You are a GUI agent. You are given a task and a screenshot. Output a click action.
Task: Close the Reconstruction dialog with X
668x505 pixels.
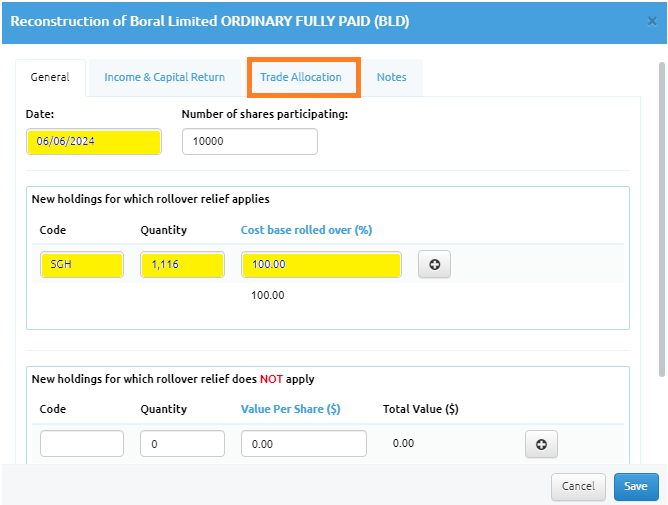pos(652,21)
